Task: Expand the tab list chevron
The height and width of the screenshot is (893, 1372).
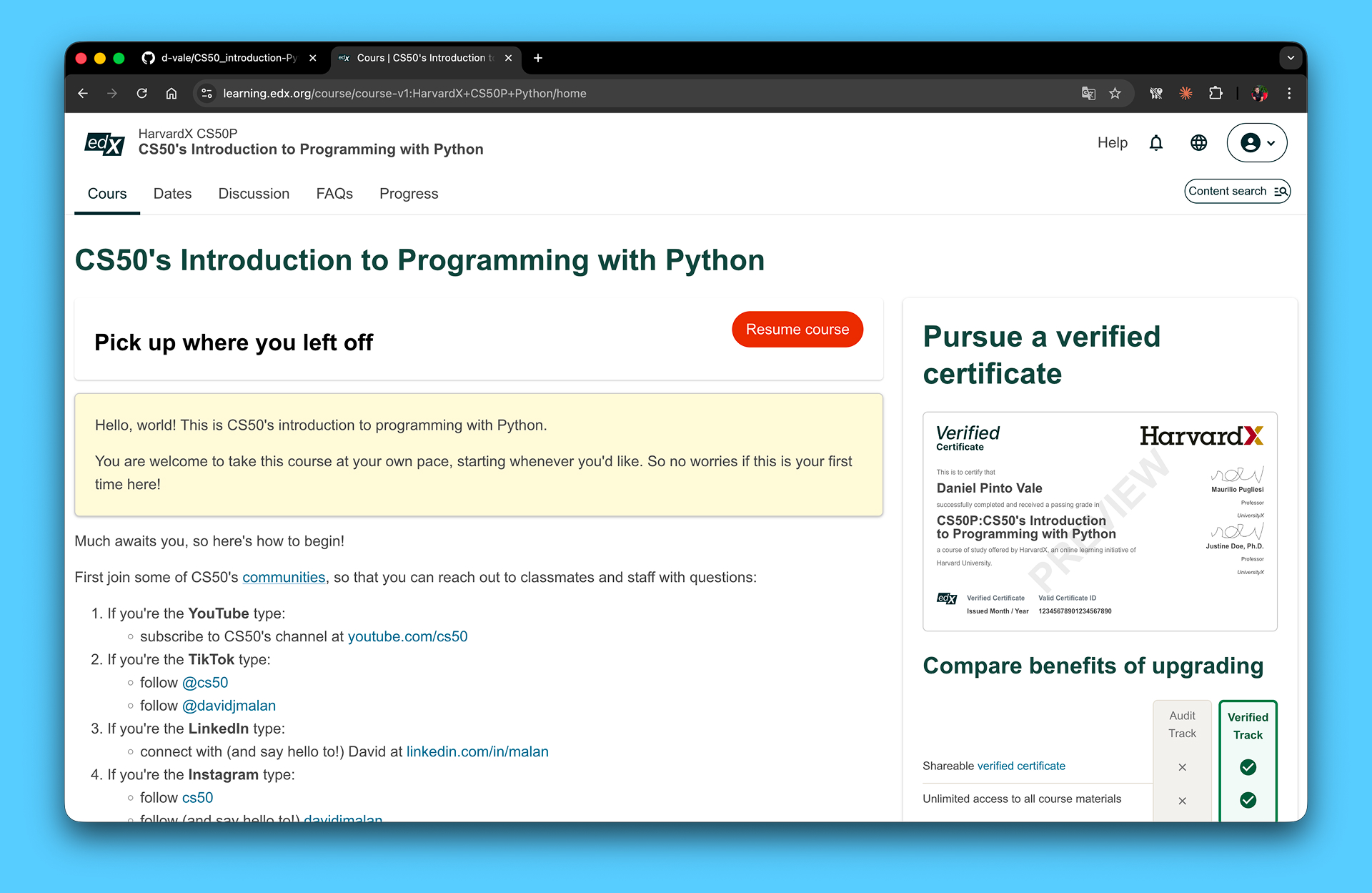Action: point(1290,58)
